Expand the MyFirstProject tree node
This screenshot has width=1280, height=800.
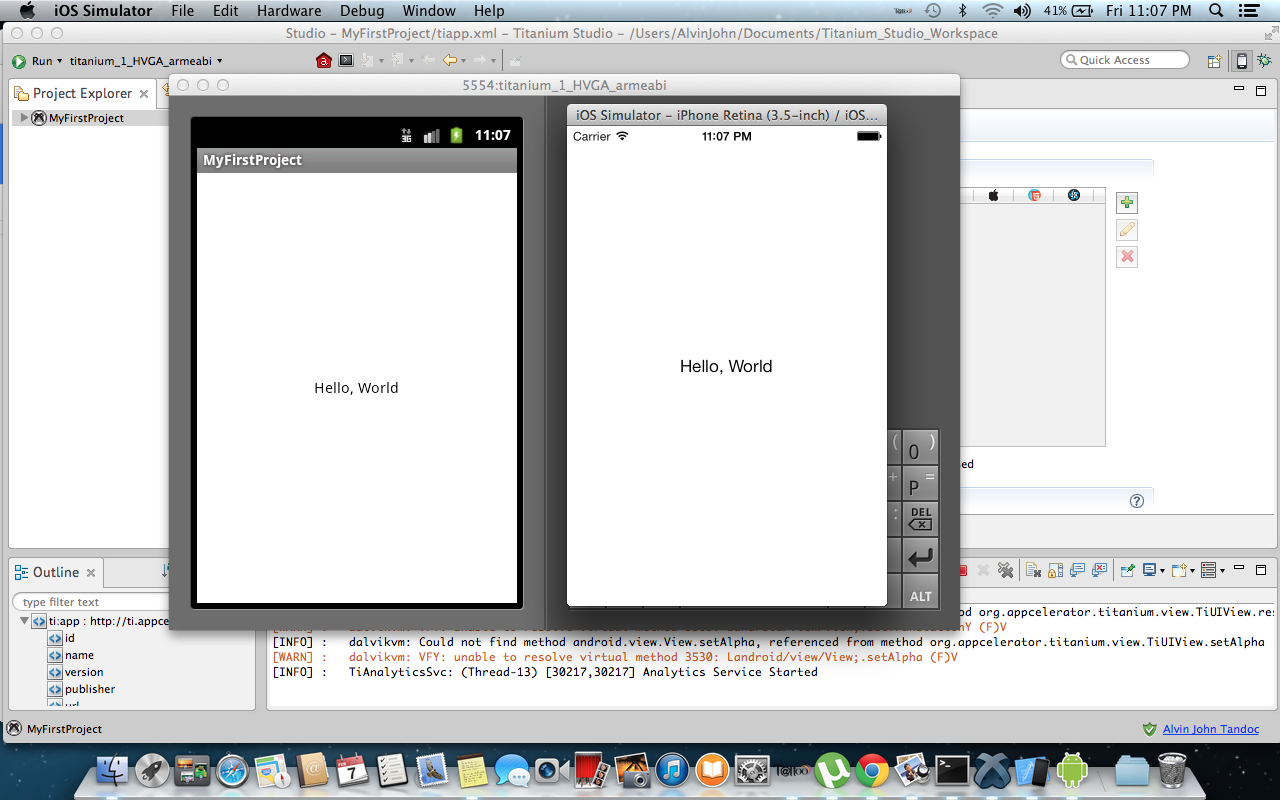[x=24, y=118]
